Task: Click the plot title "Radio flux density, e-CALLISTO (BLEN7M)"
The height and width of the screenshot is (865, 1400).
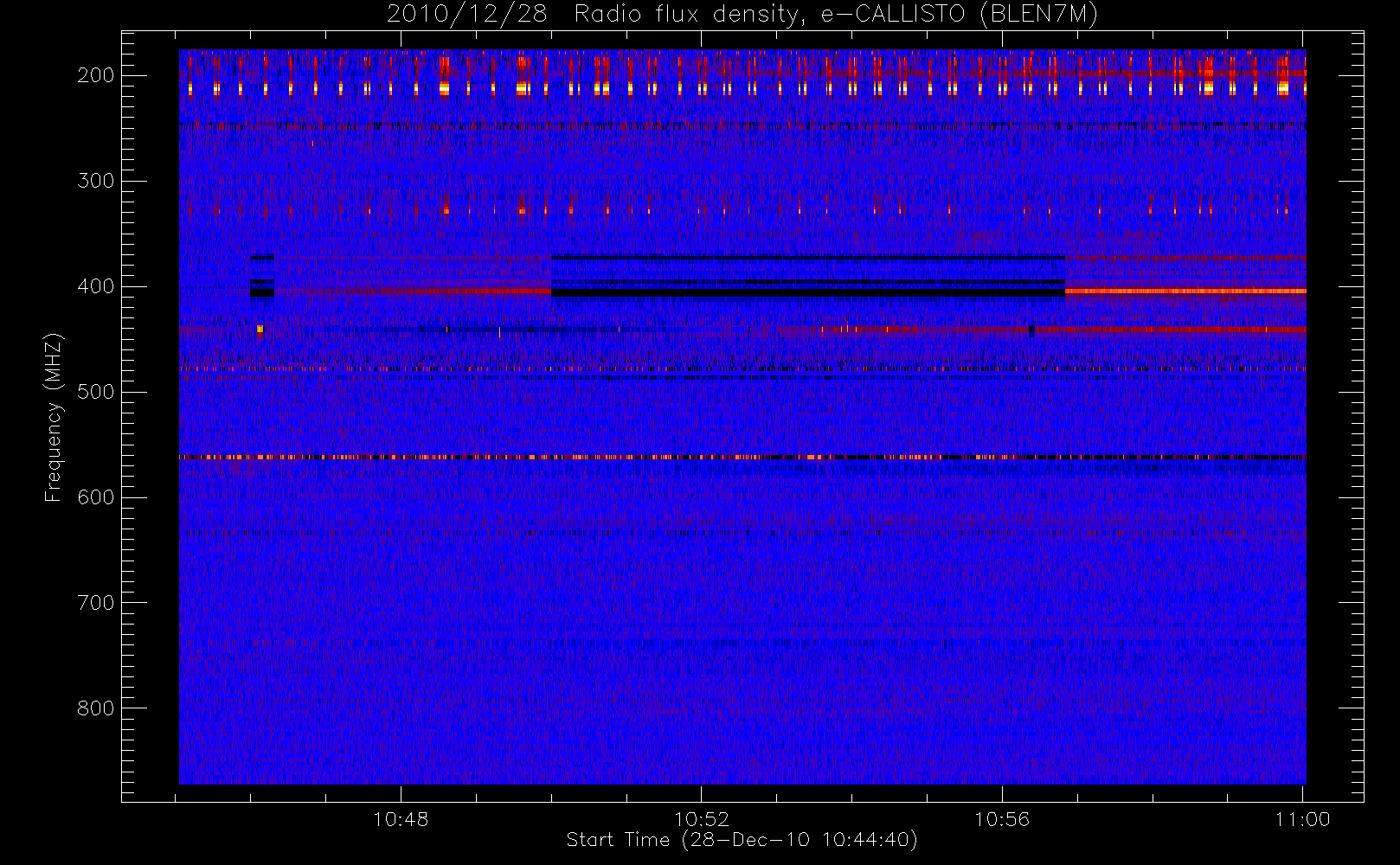Action: click(x=836, y=15)
